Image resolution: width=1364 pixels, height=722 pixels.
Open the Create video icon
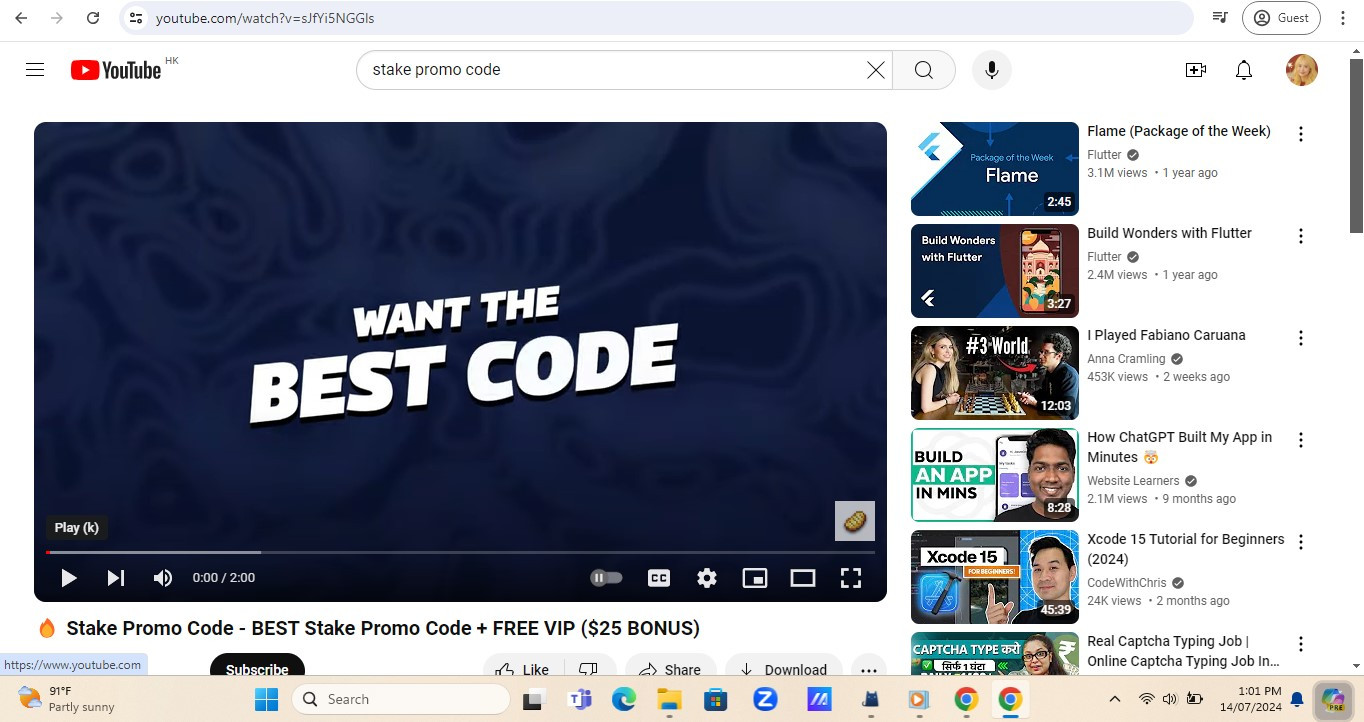pos(1195,70)
